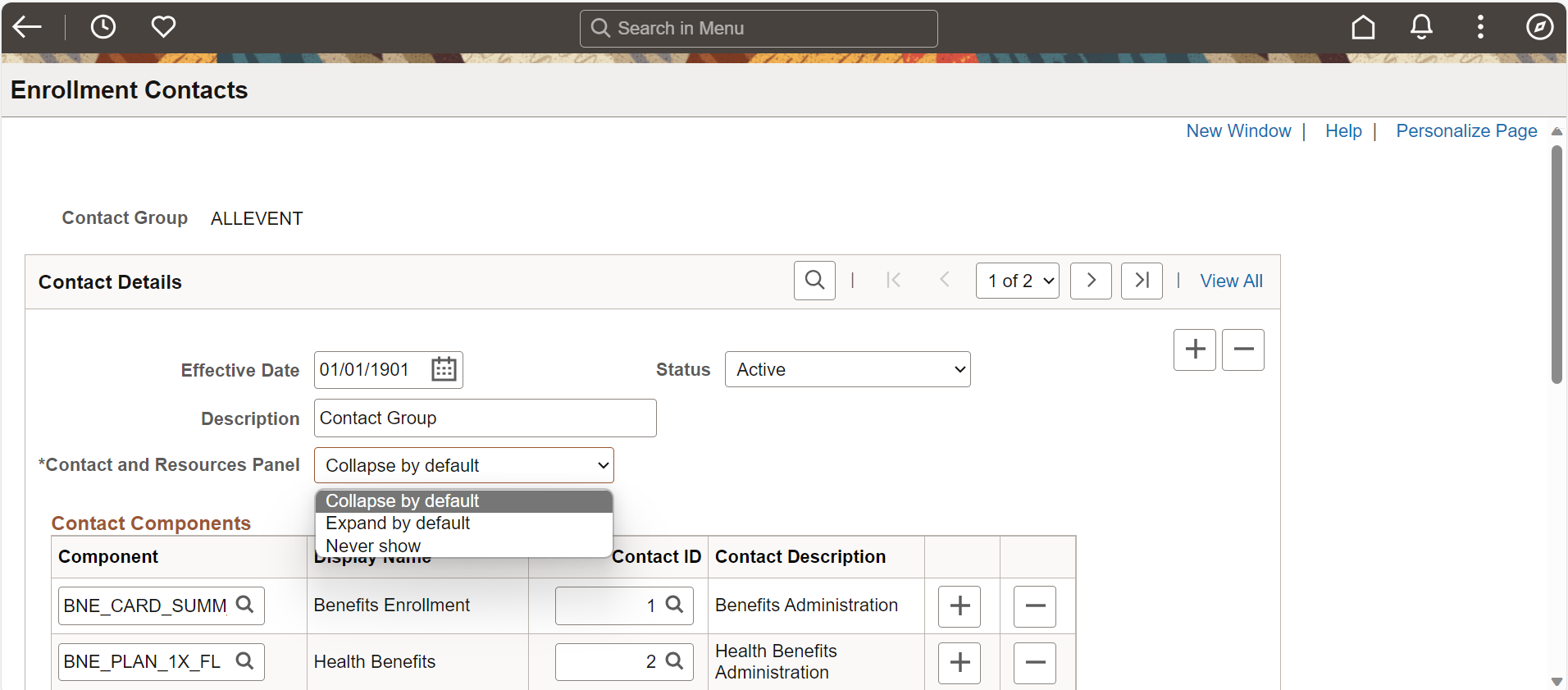The width and height of the screenshot is (1568, 690).
Task: Go to Home page icon
Action: tap(1363, 27)
